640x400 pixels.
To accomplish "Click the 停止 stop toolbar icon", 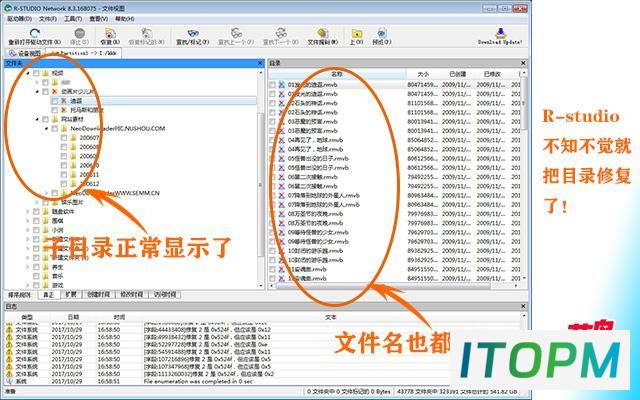I will (x=80, y=33).
